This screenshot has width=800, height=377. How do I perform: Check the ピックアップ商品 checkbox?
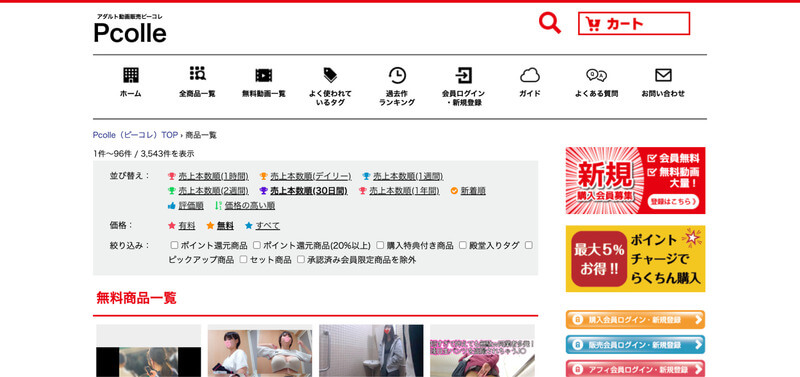(529, 245)
